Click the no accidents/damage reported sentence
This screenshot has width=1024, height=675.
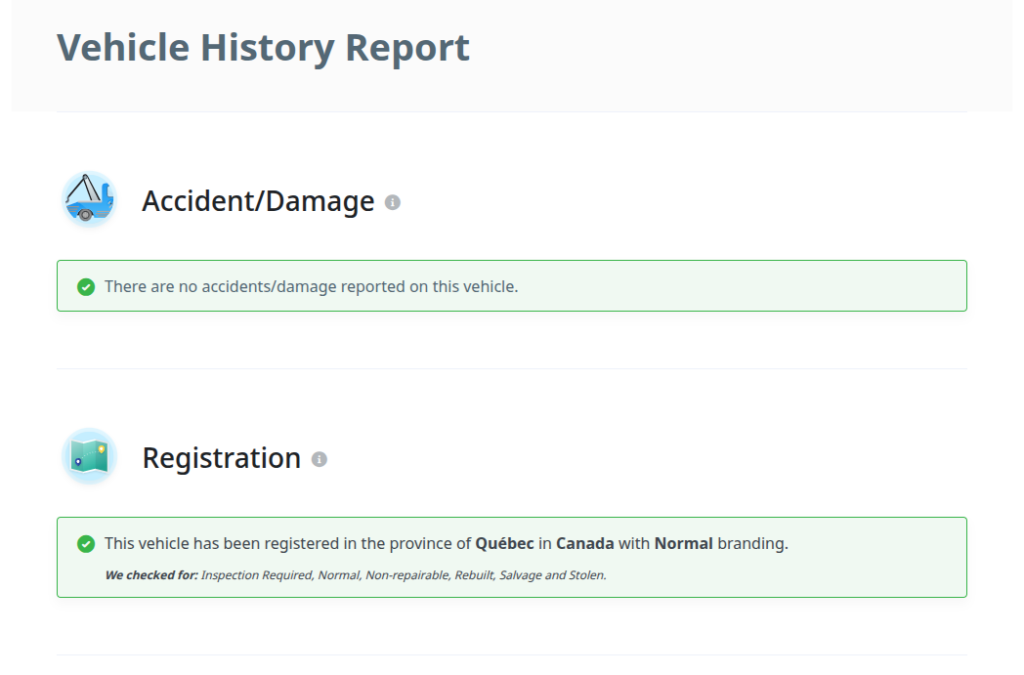[311, 287]
